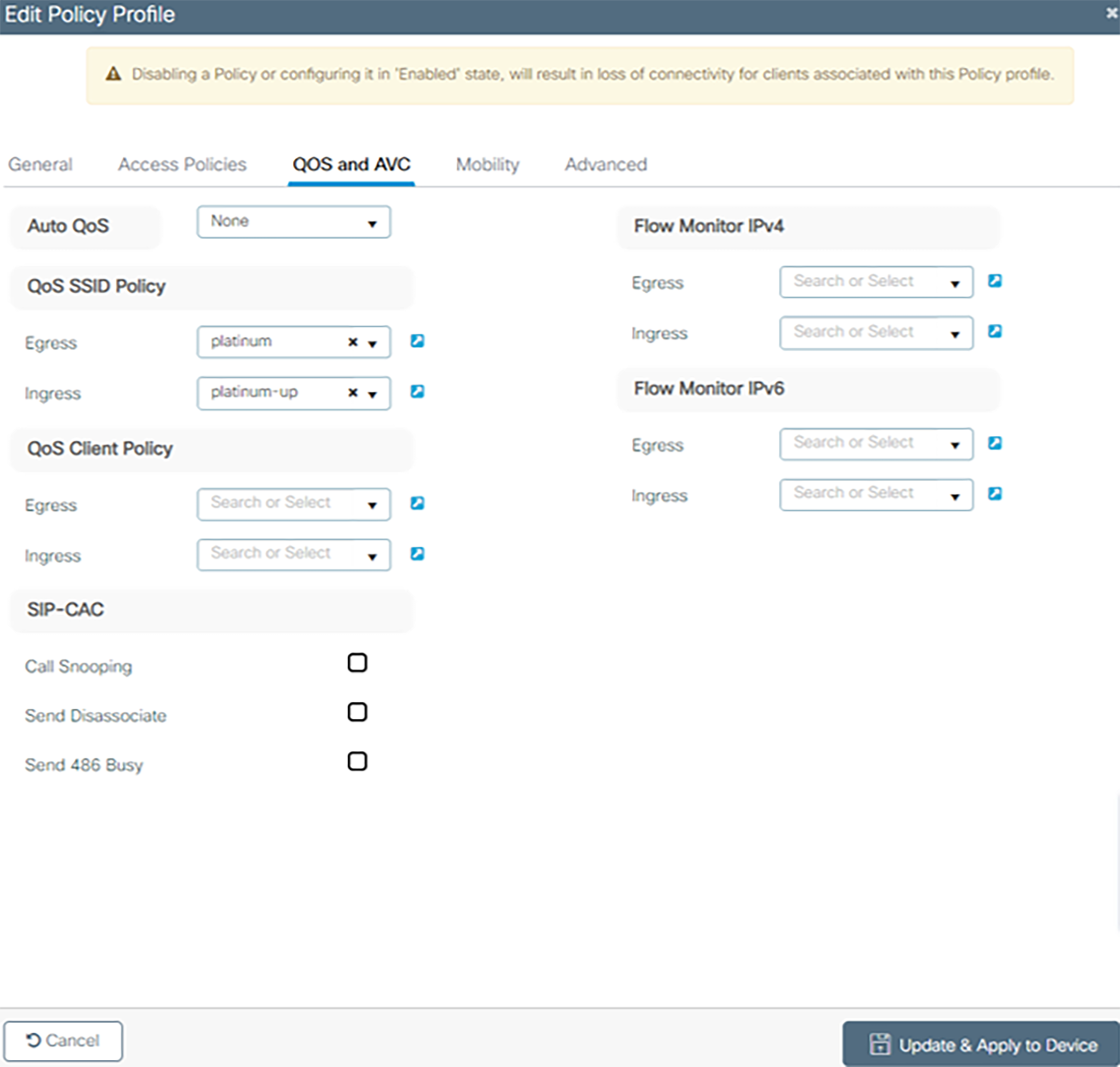Click edit icon next to QoS Client Egress
Image resolution: width=1120 pixels, height=1067 pixels.
pos(417,503)
